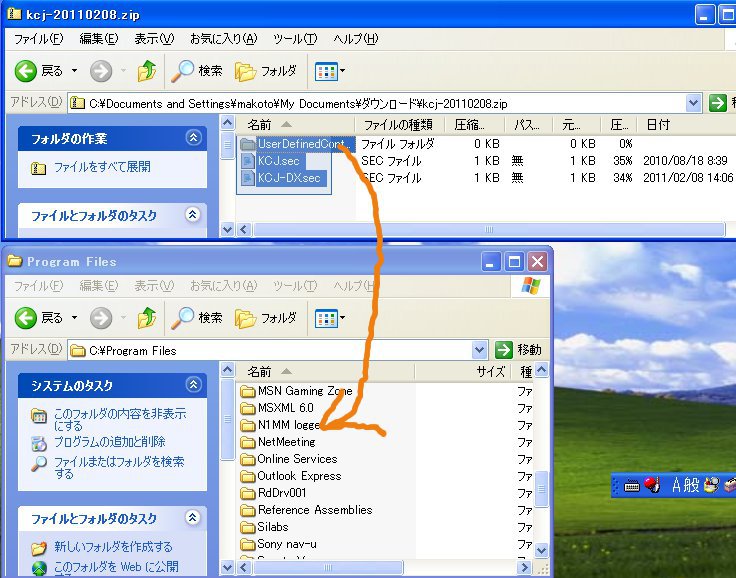Select the KCJ.sec file

[278, 161]
